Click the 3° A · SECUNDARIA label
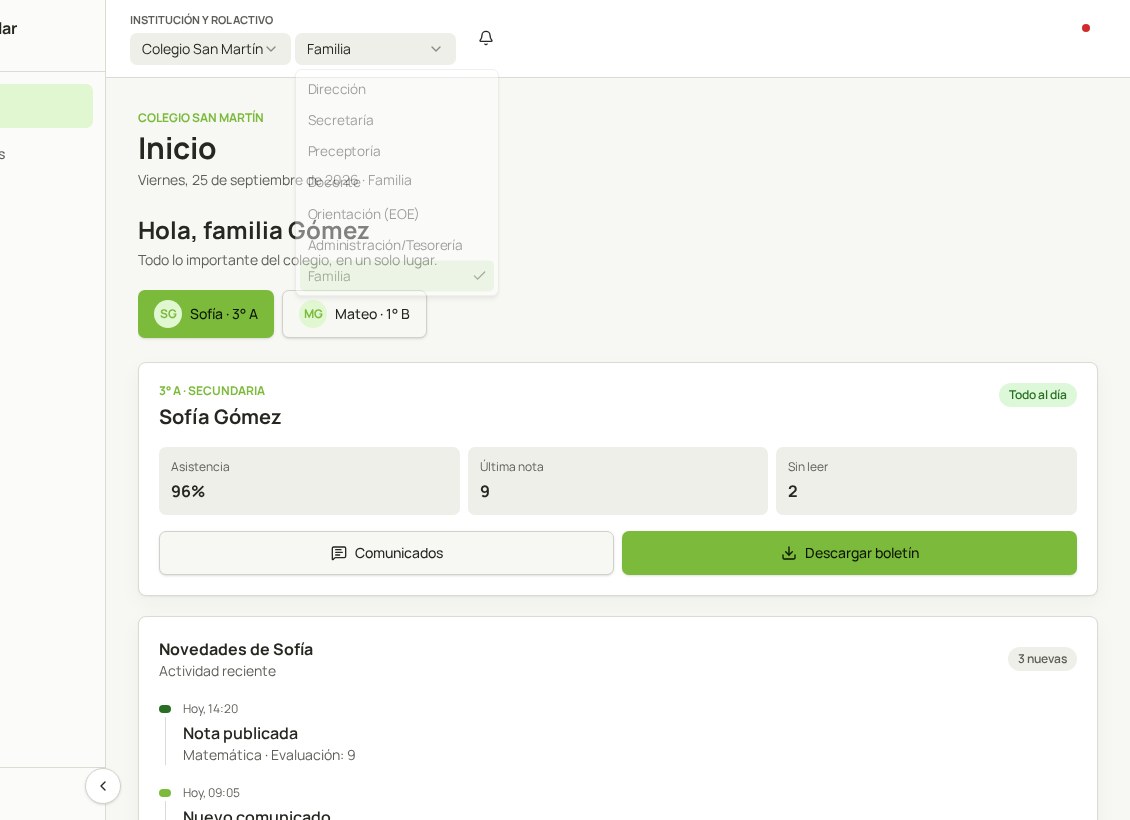Viewport: 1130px width, 820px height. [212, 391]
